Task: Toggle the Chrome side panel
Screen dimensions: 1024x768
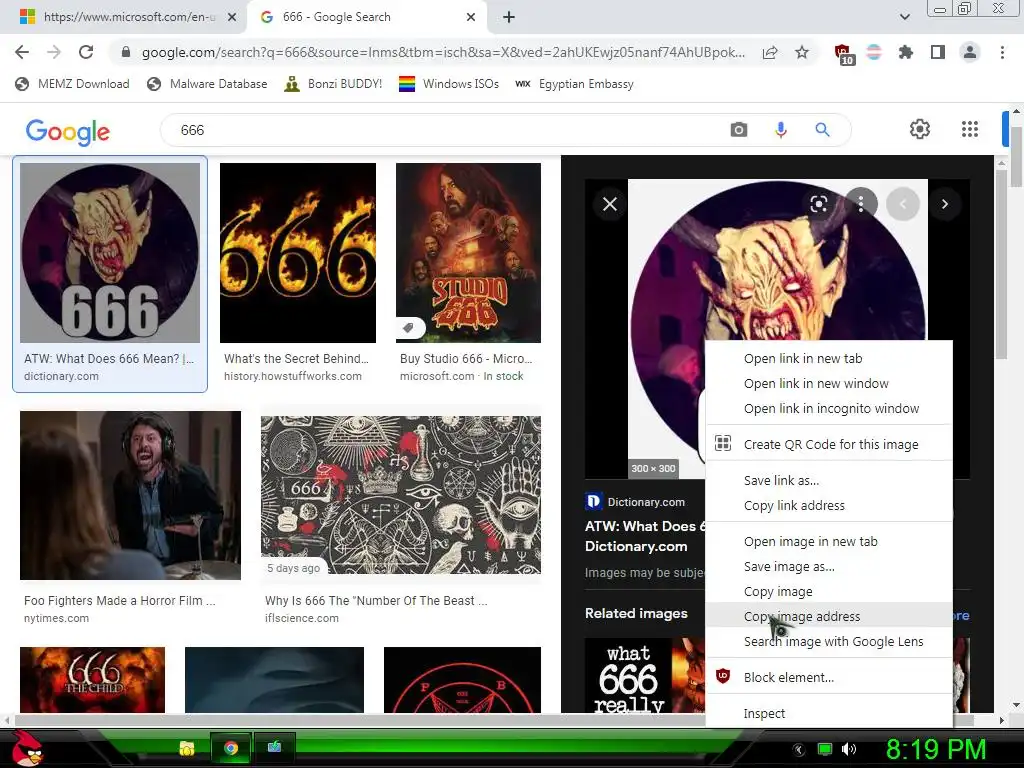Action: (938, 52)
